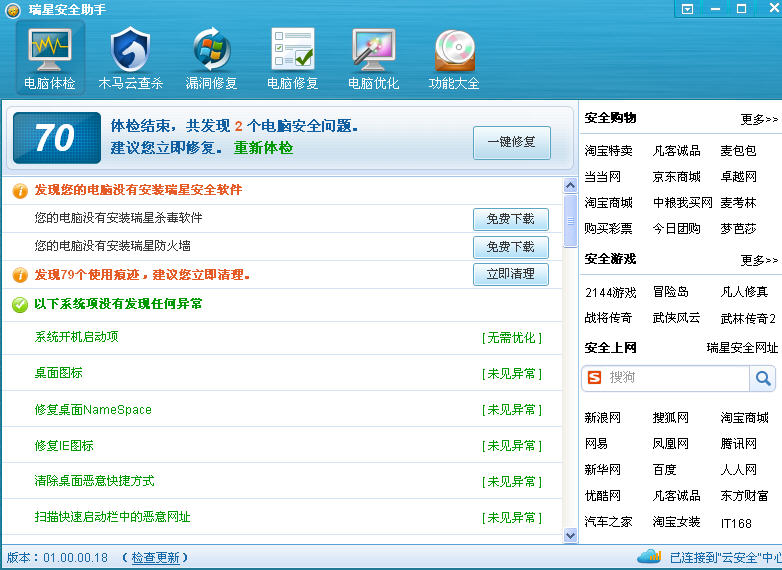Select the 扫描快速启动栏中的恶意网址 row
This screenshot has height=570, width=782.
tap(282, 517)
